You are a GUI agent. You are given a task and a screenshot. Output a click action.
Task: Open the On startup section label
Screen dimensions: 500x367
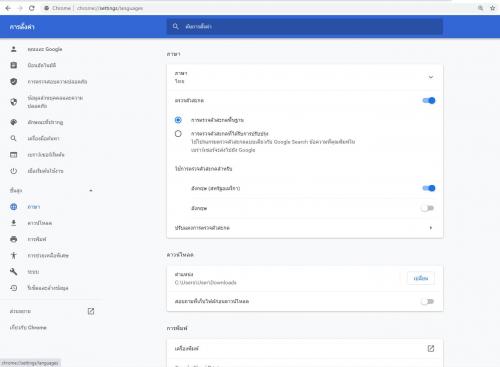click(x=45, y=171)
